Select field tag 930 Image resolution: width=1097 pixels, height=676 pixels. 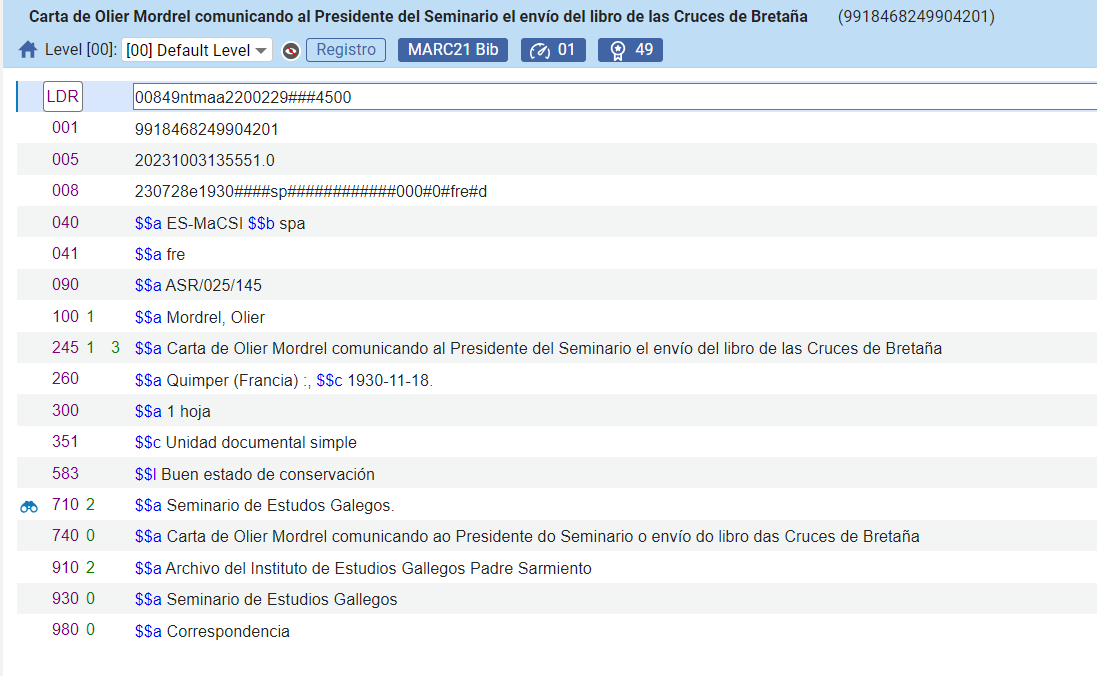65,598
